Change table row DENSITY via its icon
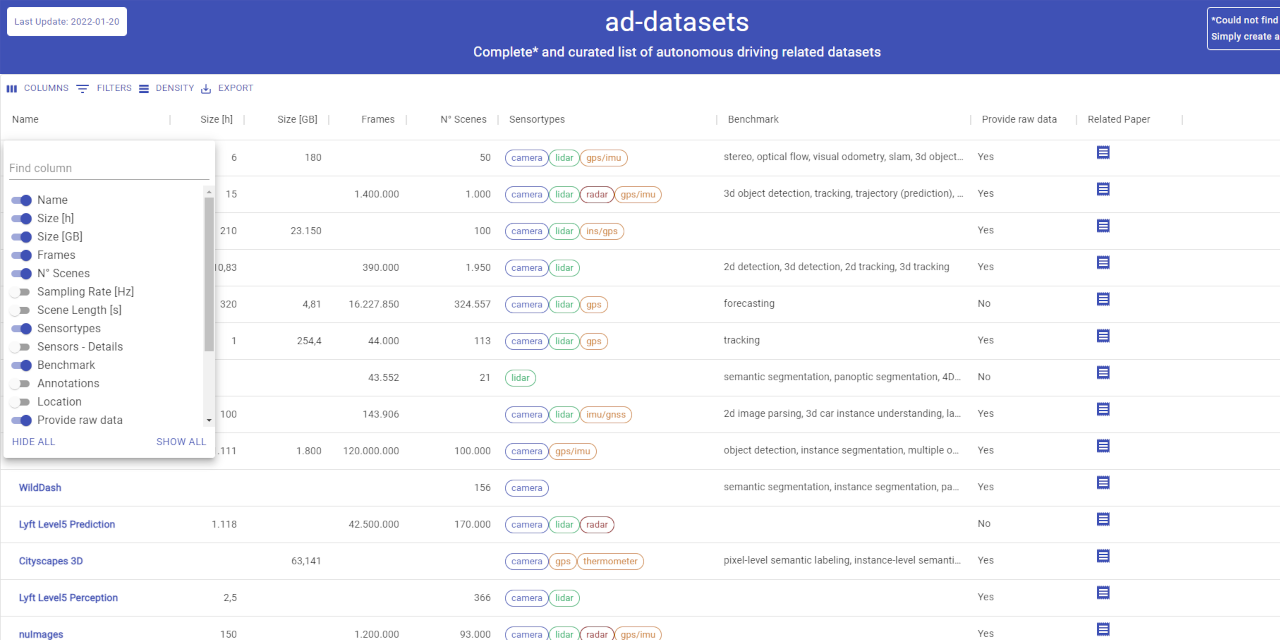 click(144, 88)
